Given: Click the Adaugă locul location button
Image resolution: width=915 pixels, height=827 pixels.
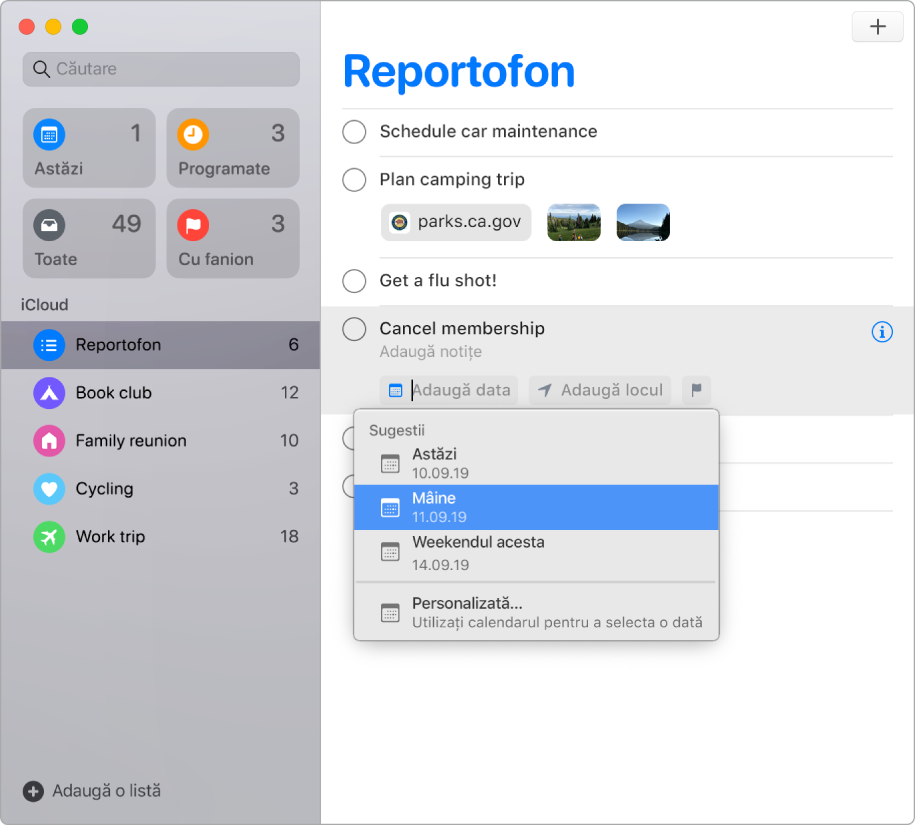Looking at the screenshot, I should [x=600, y=390].
